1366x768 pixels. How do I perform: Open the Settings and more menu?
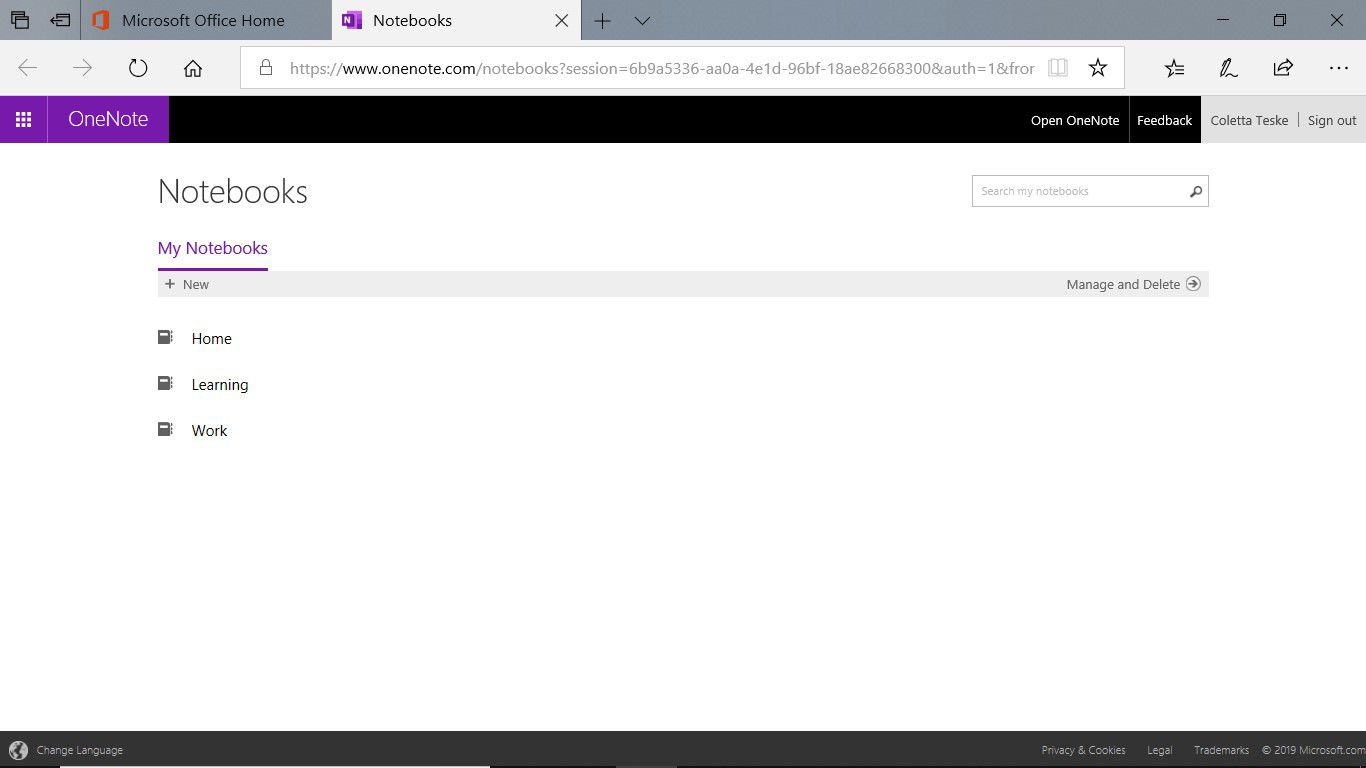1339,68
